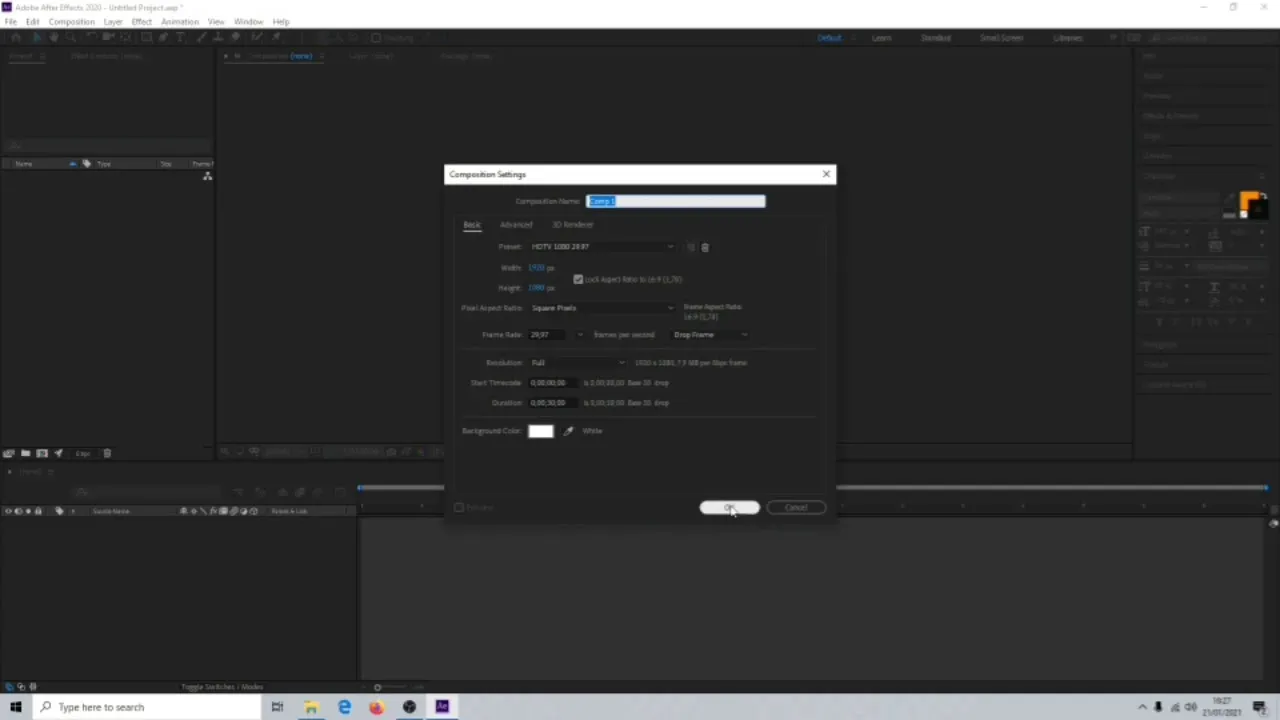Click the Composition Name input field
This screenshot has height=720, width=1280.
pyautogui.click(x=676, y=201)
